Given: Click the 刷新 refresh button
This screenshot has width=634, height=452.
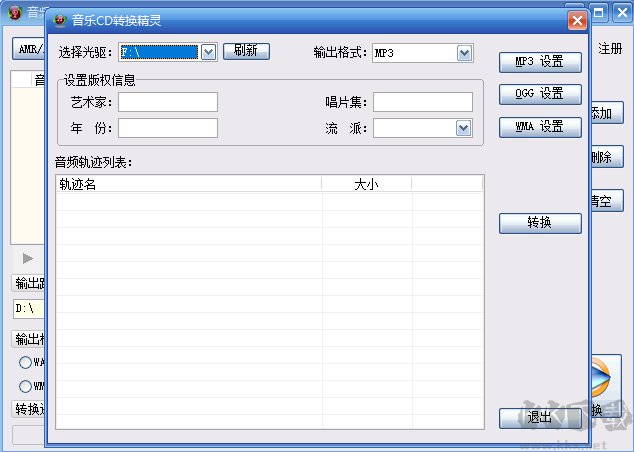Looking at the screenshot, I should click(246, 51).
